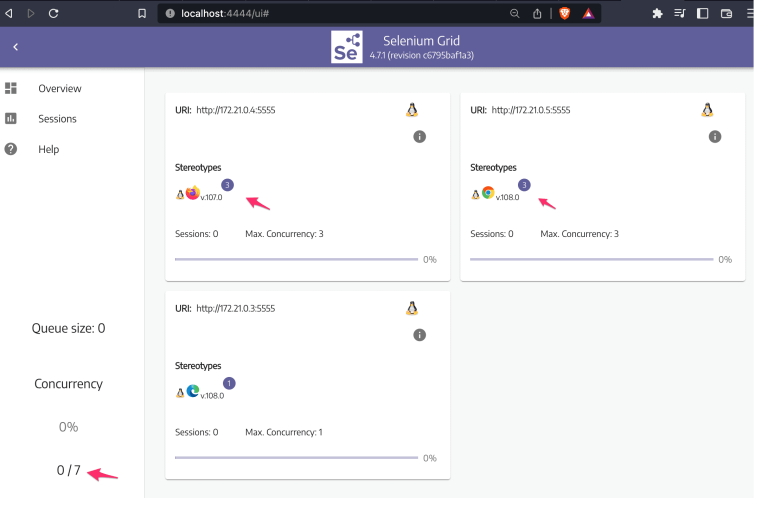Viewport: 768px width, 512px height.
Task: Click the Edge v.108.0 stereotype icon
Action: tap(193, 391)
